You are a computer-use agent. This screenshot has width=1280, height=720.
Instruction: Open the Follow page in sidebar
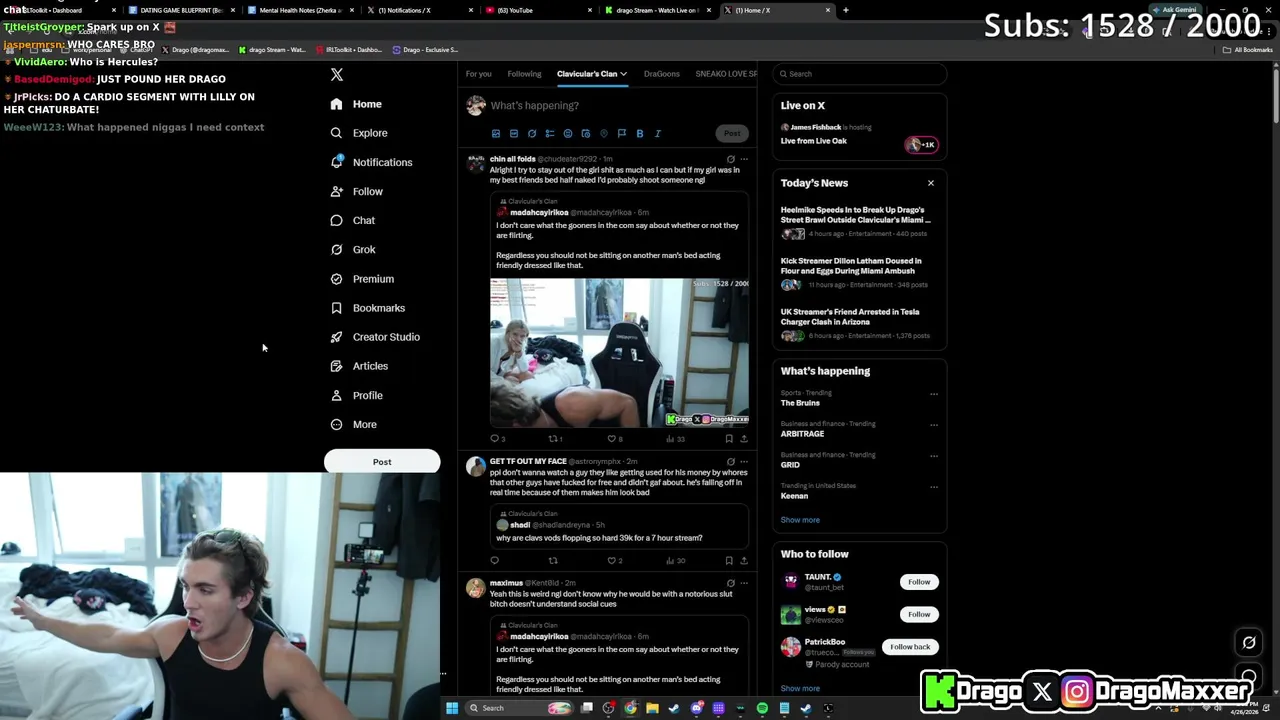click(x=356, y=191)
